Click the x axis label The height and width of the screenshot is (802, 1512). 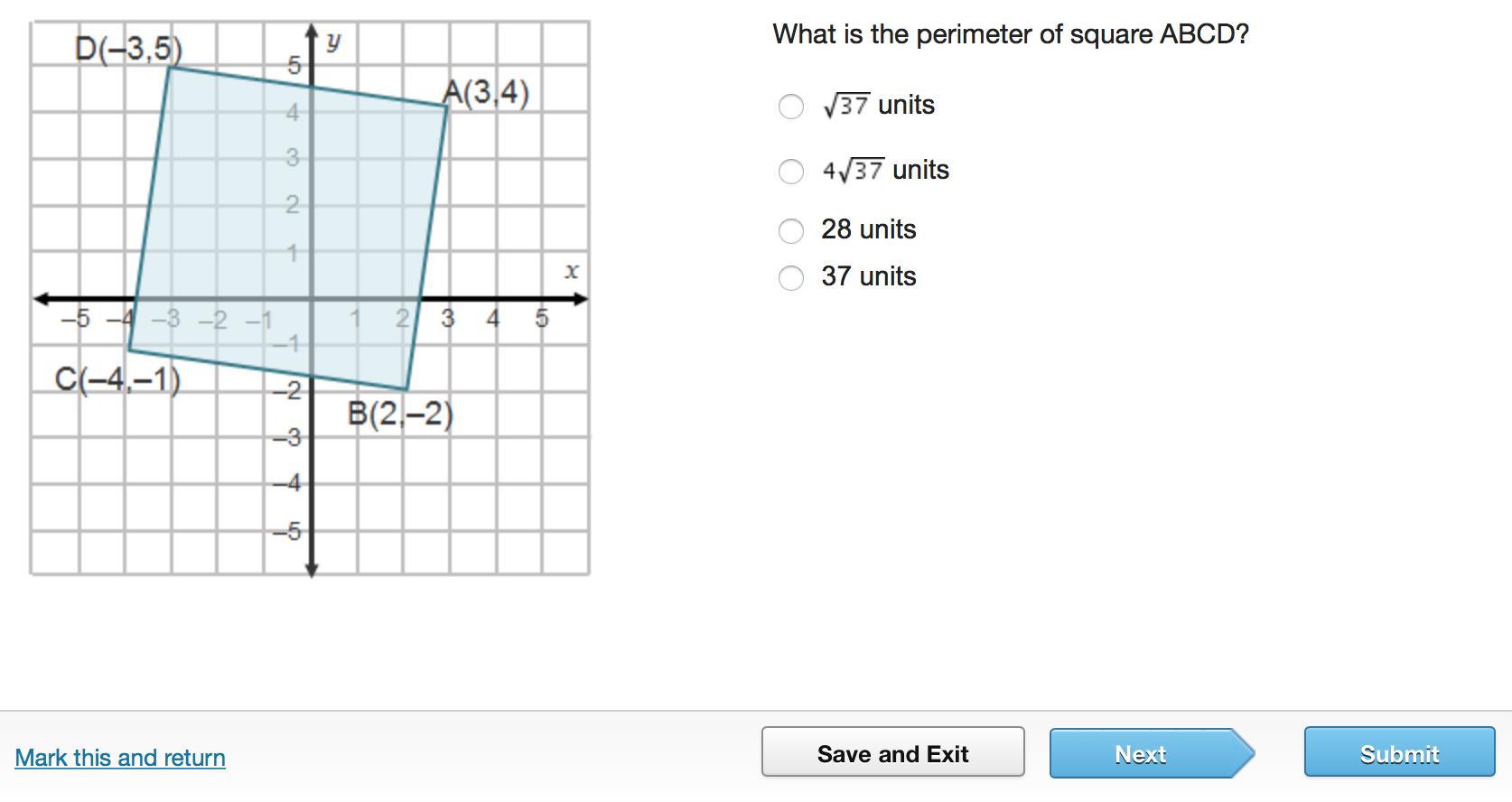(x=571, y=271)
